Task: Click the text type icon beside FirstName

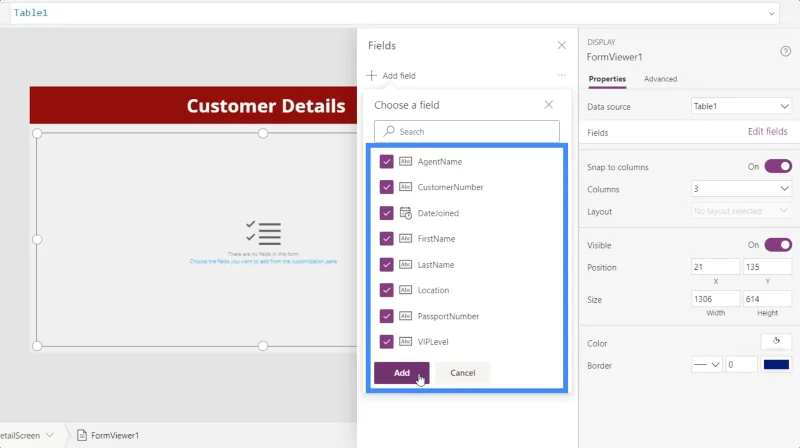Action: [x=405, y=238]
